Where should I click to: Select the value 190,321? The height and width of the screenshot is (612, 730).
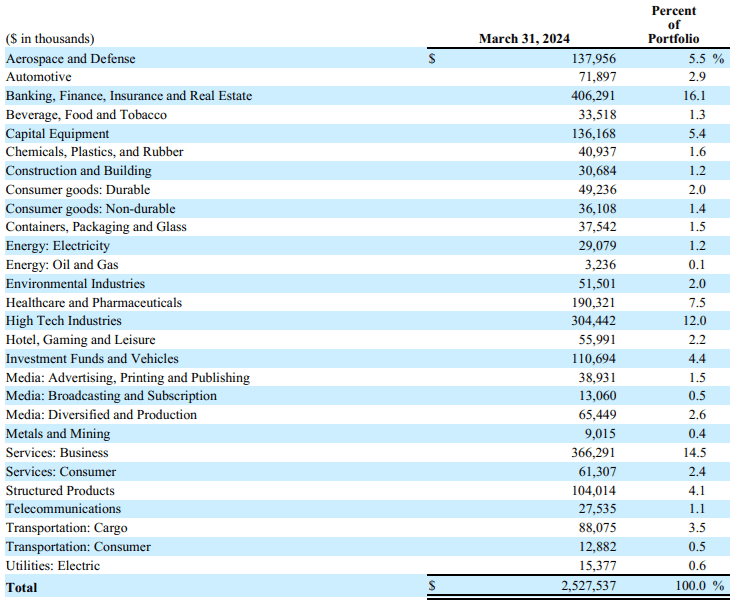(594, 303)
